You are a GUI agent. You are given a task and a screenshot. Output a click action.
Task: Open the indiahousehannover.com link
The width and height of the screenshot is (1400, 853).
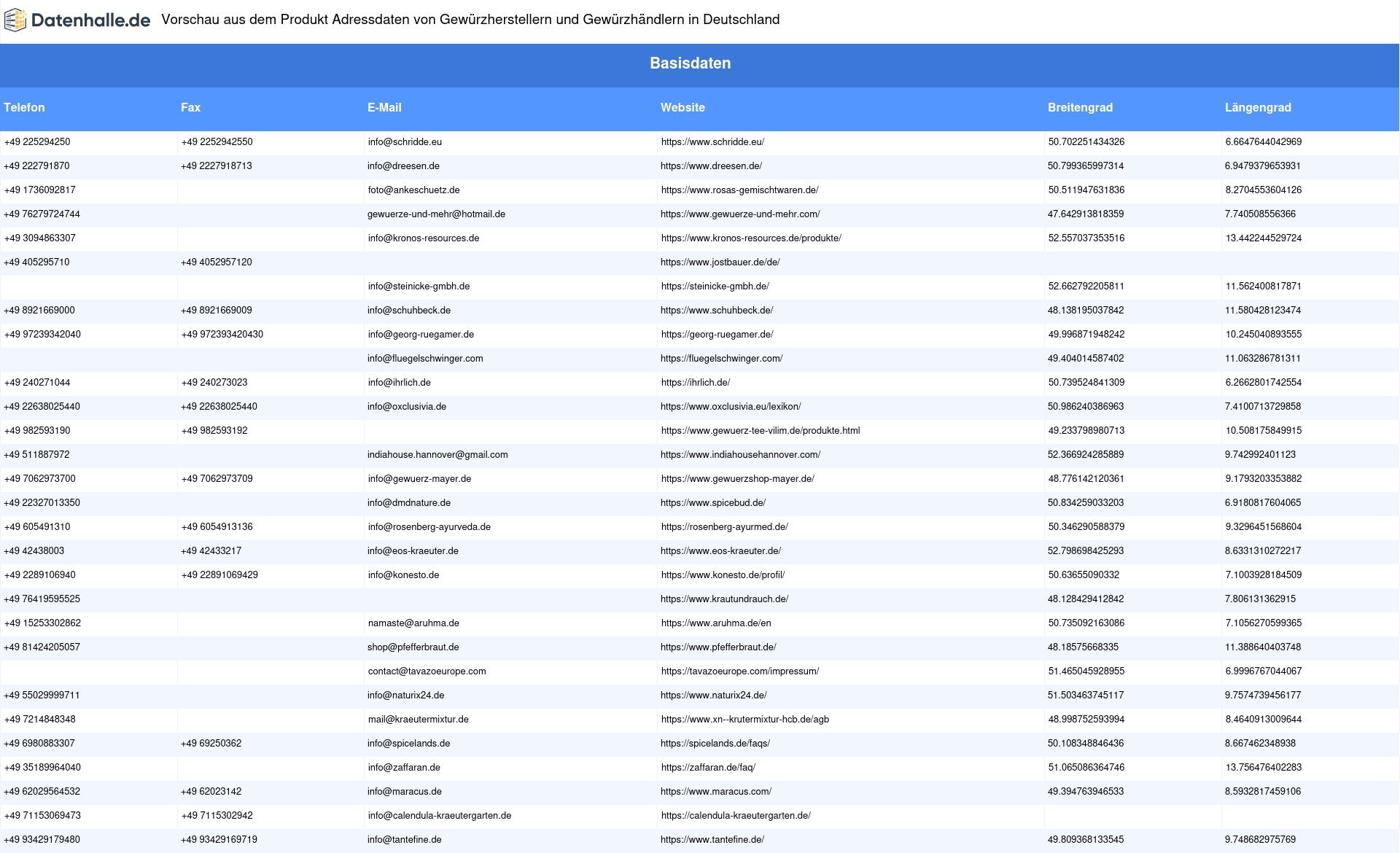[x=740, y=455]
